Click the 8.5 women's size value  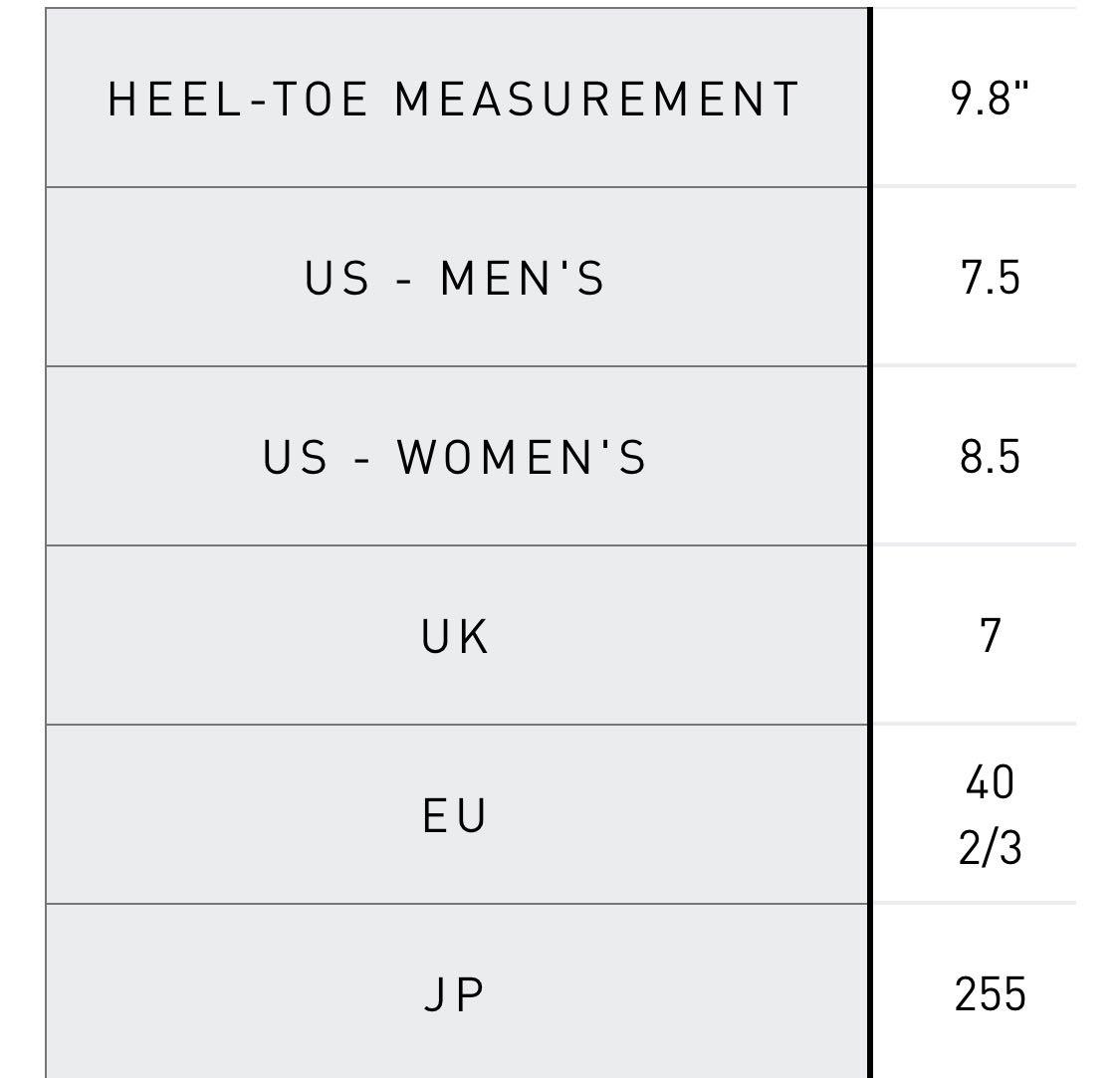(x=990, y=457)
